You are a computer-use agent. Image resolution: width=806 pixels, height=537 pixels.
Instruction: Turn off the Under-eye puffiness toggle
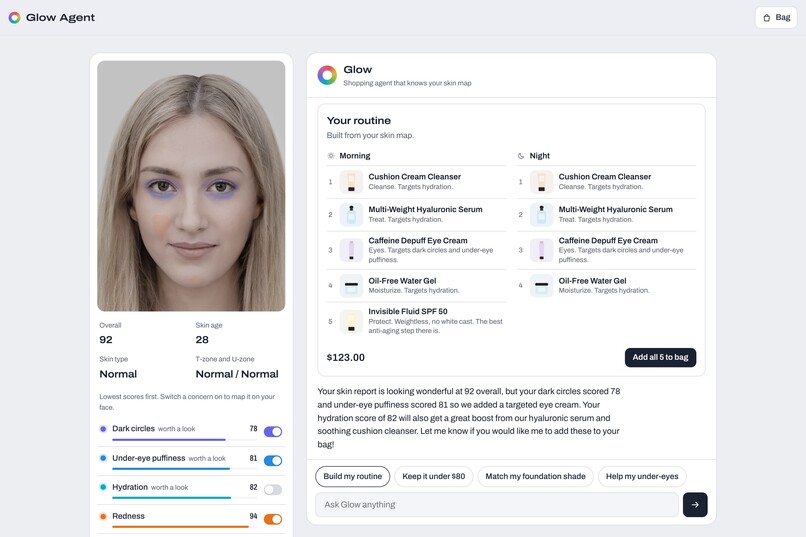273,461
